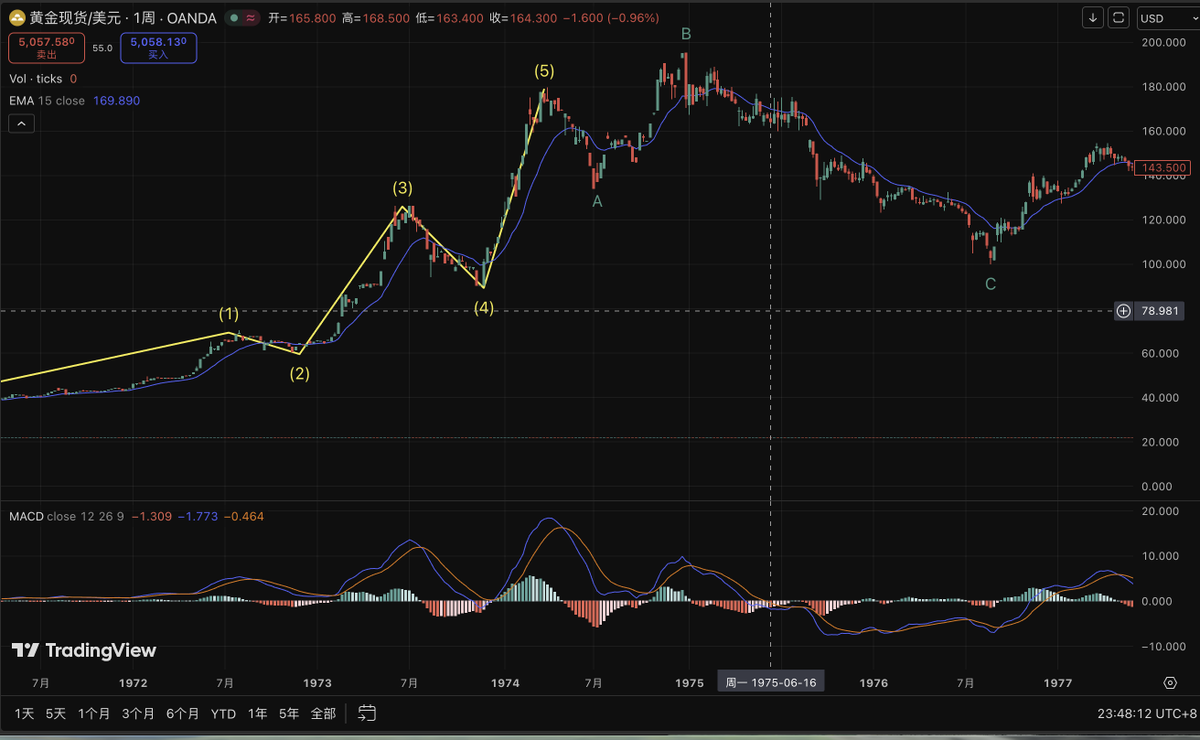Click the 开=165.800 open value
1200x740 pixels.
pyautogui.click(x=303, y=18)
